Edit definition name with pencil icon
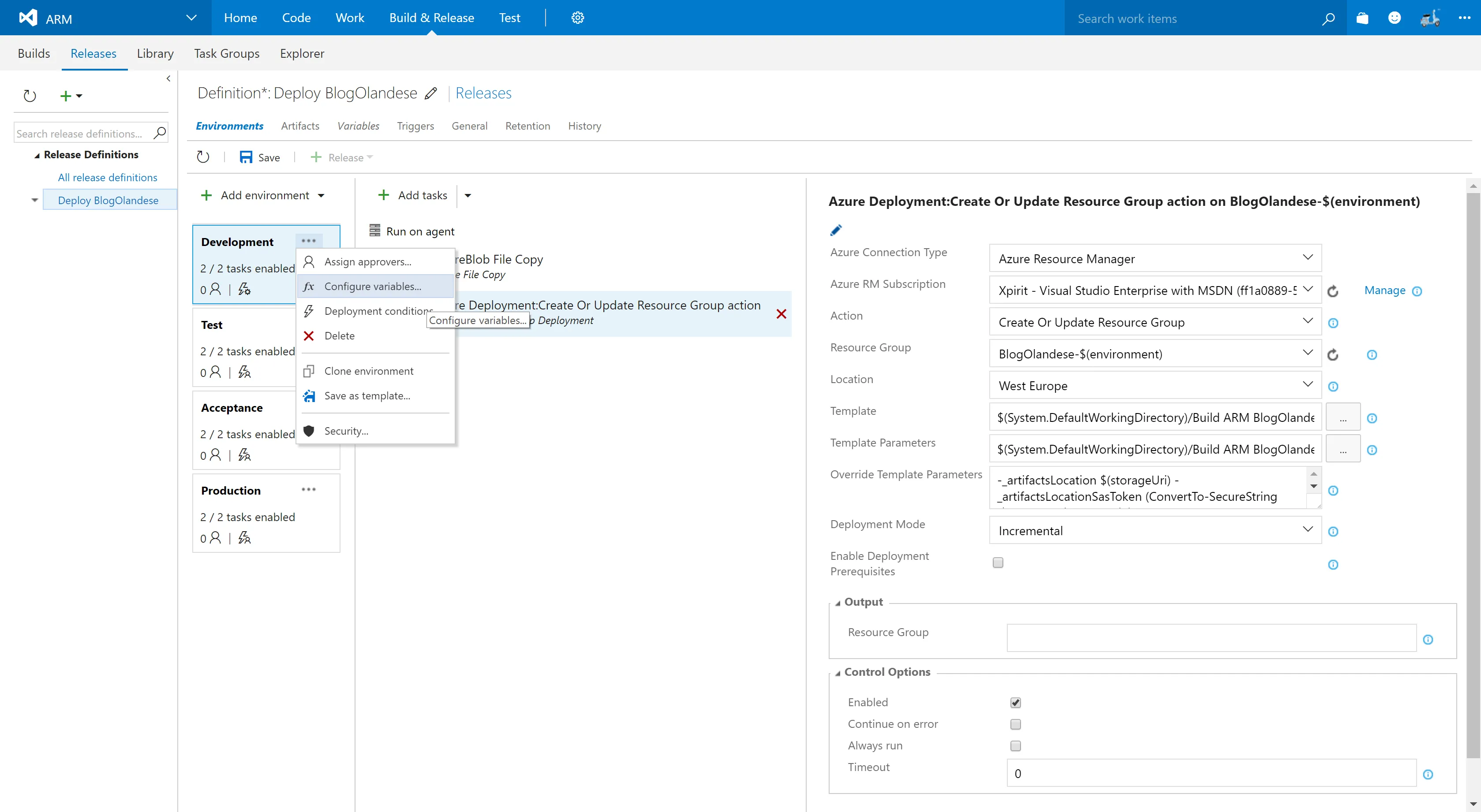The width and height of the screenshot is (1481, 812). point(431,93)
